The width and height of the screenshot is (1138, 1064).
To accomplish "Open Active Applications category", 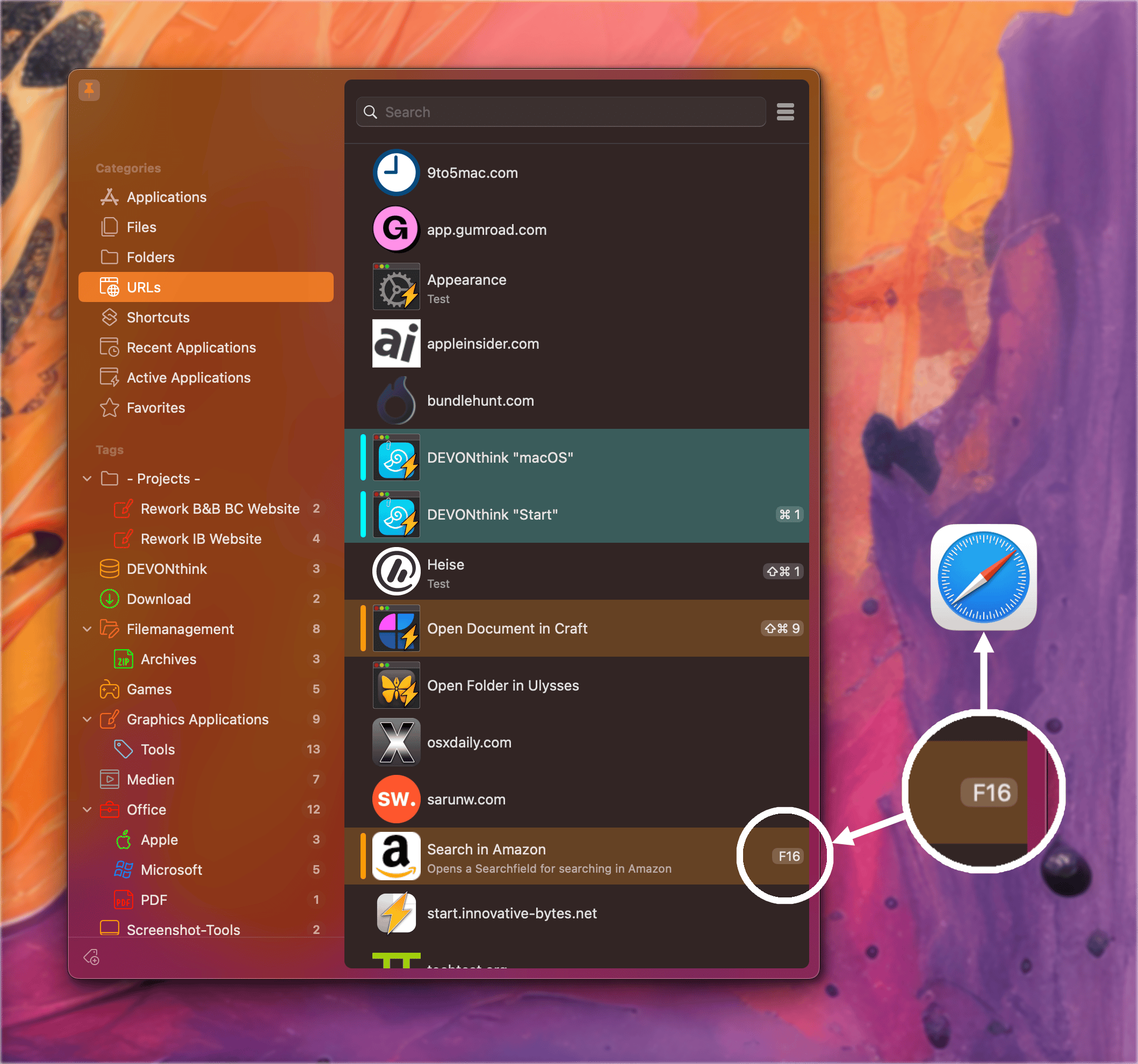I will [x=205, y=378].
